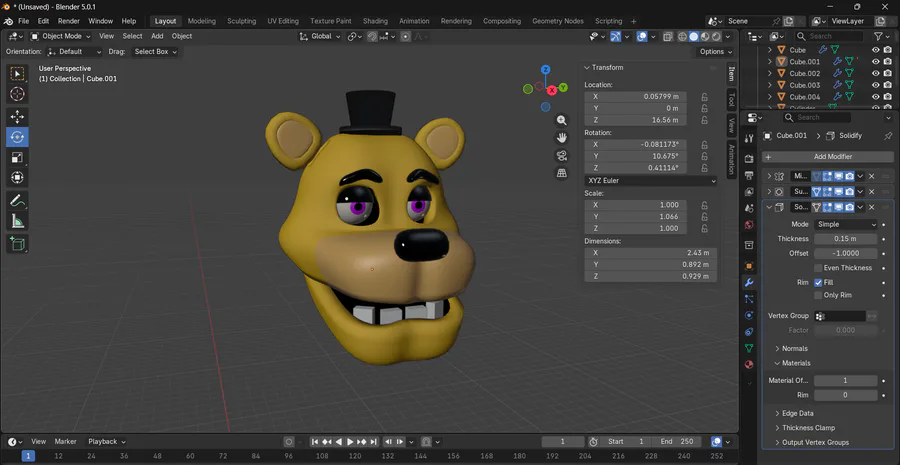The height and width of the screenshot is (465, 900).
Task: Open the Physics properties tab icon
Action: (x=748, y=315)
